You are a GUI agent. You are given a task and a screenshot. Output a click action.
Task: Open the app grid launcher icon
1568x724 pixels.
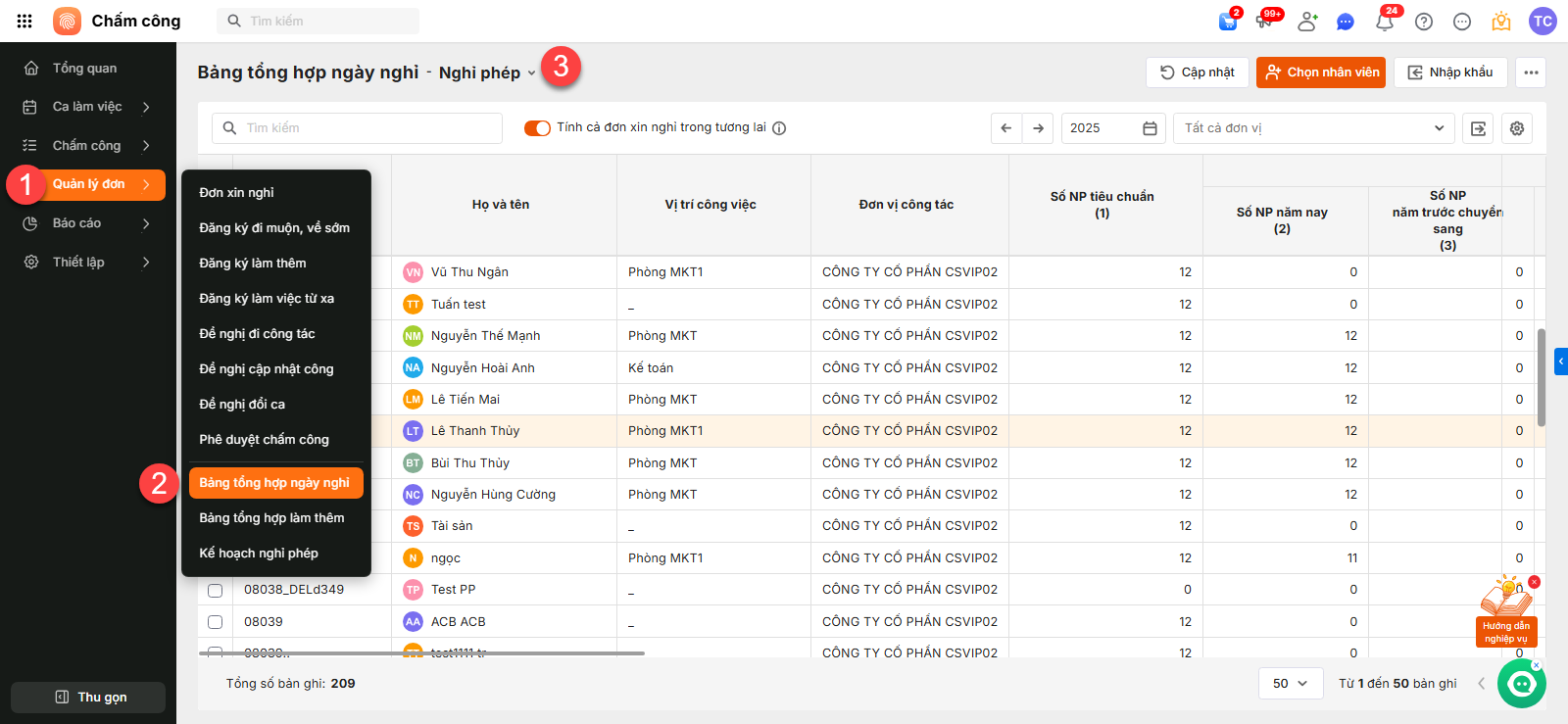point(24,21)
